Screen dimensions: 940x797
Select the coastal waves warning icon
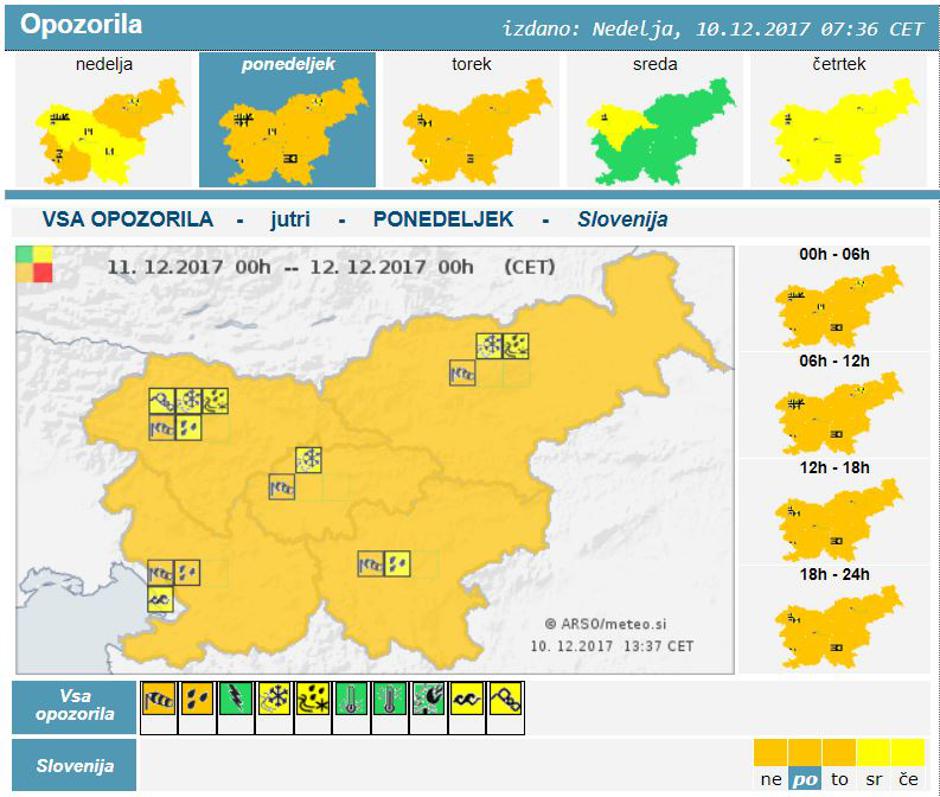(467, 699)
